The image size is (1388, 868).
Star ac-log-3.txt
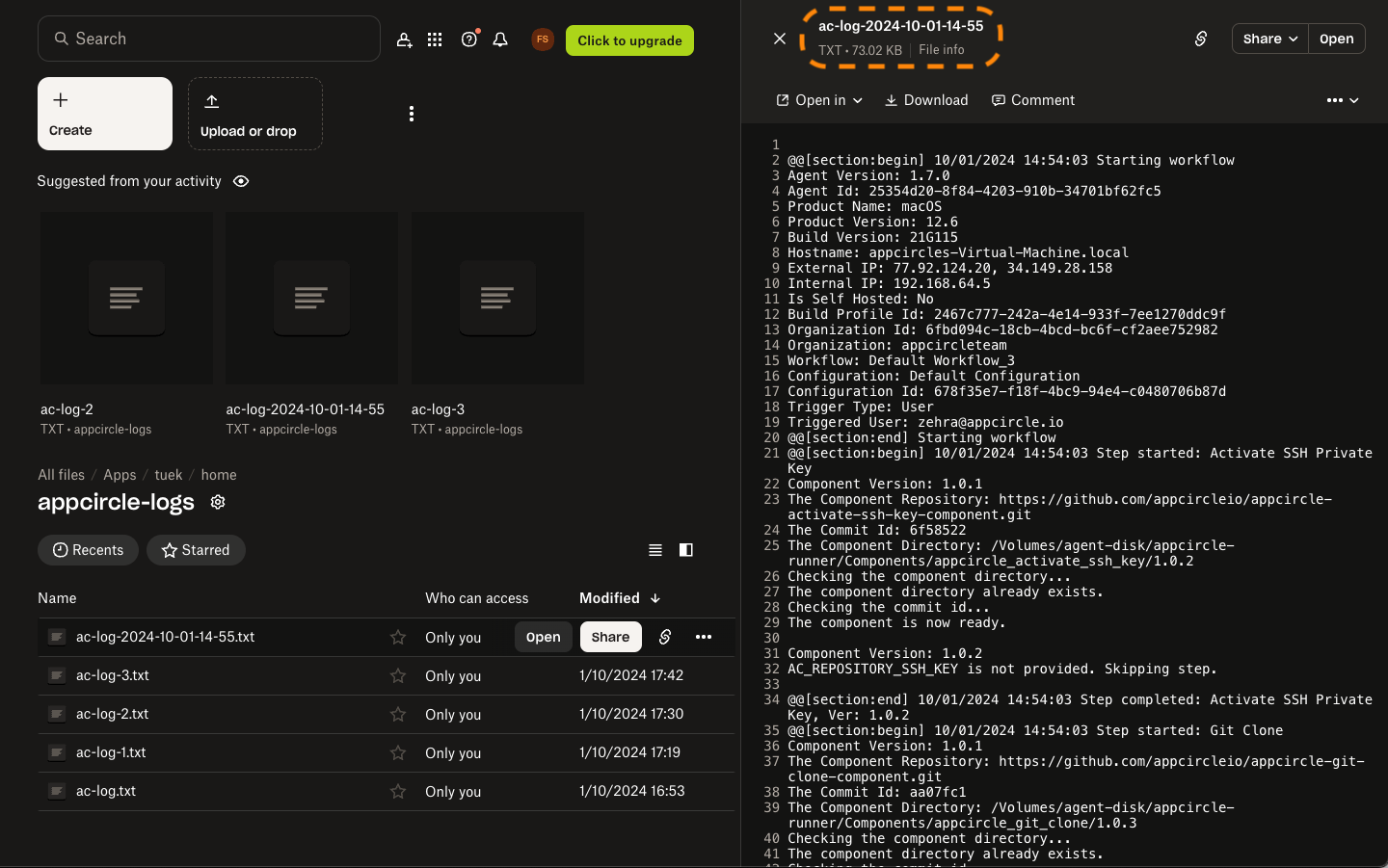click(x=398, y=675)
